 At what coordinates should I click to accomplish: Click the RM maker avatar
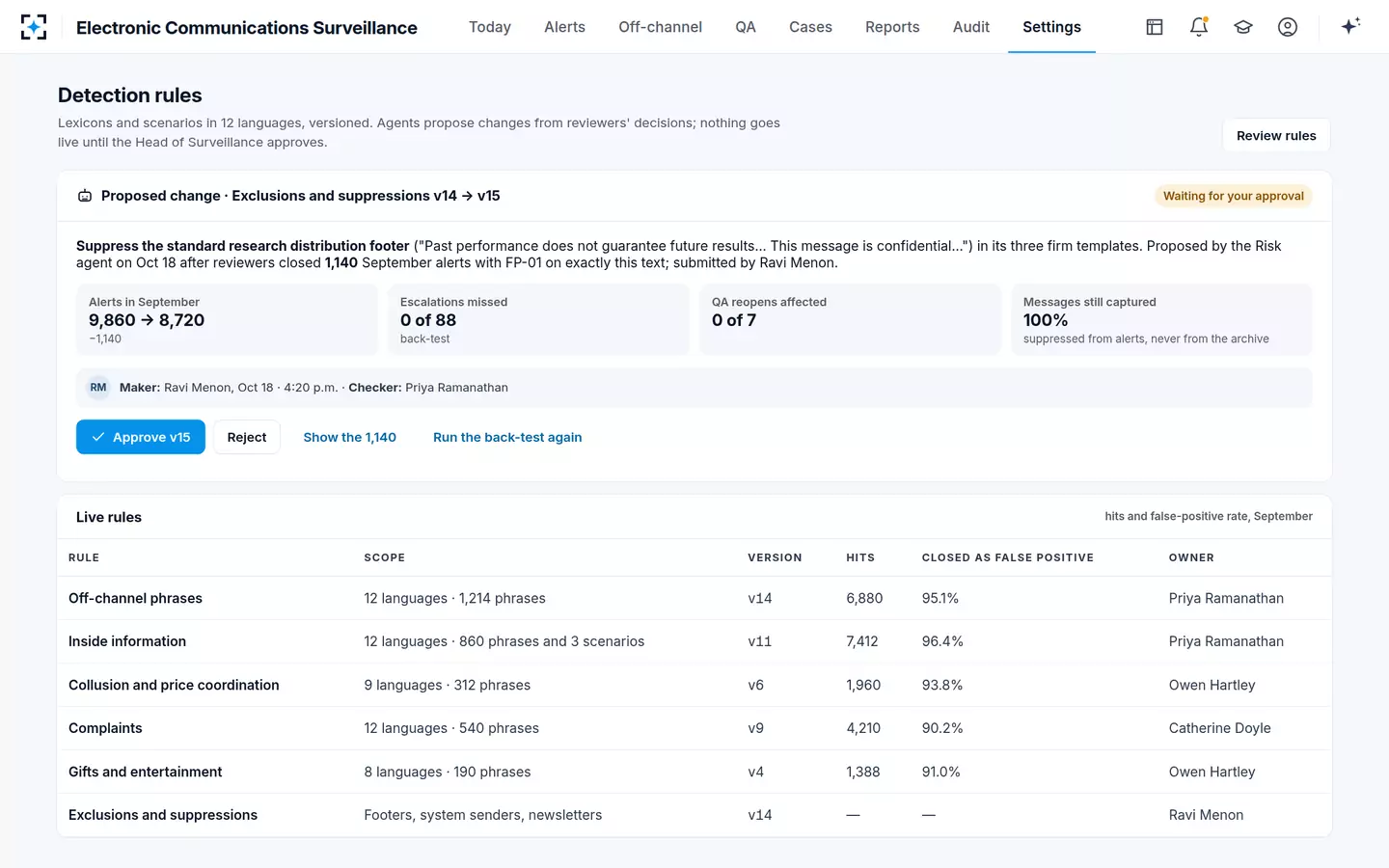[x=98, y=388]
